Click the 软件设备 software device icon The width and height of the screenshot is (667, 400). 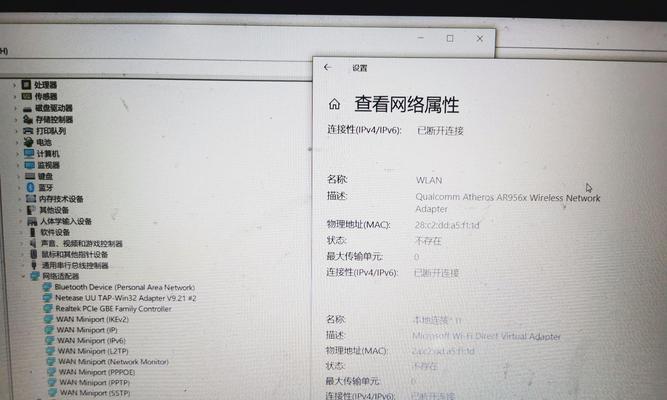(33, 232)
